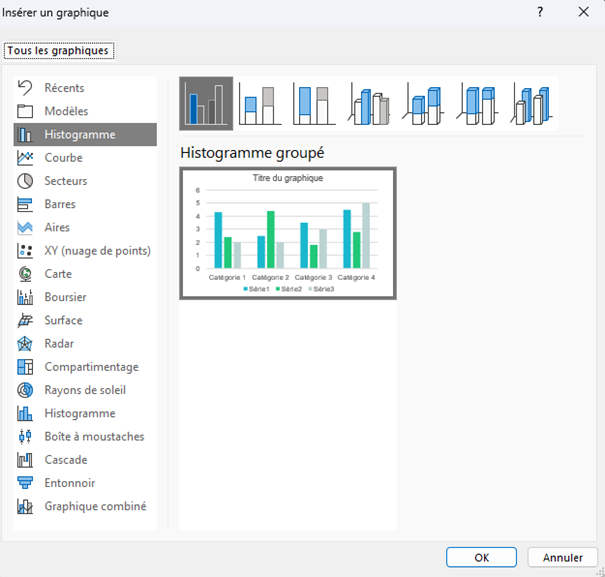Click the Courbe category label

[63, 158]
